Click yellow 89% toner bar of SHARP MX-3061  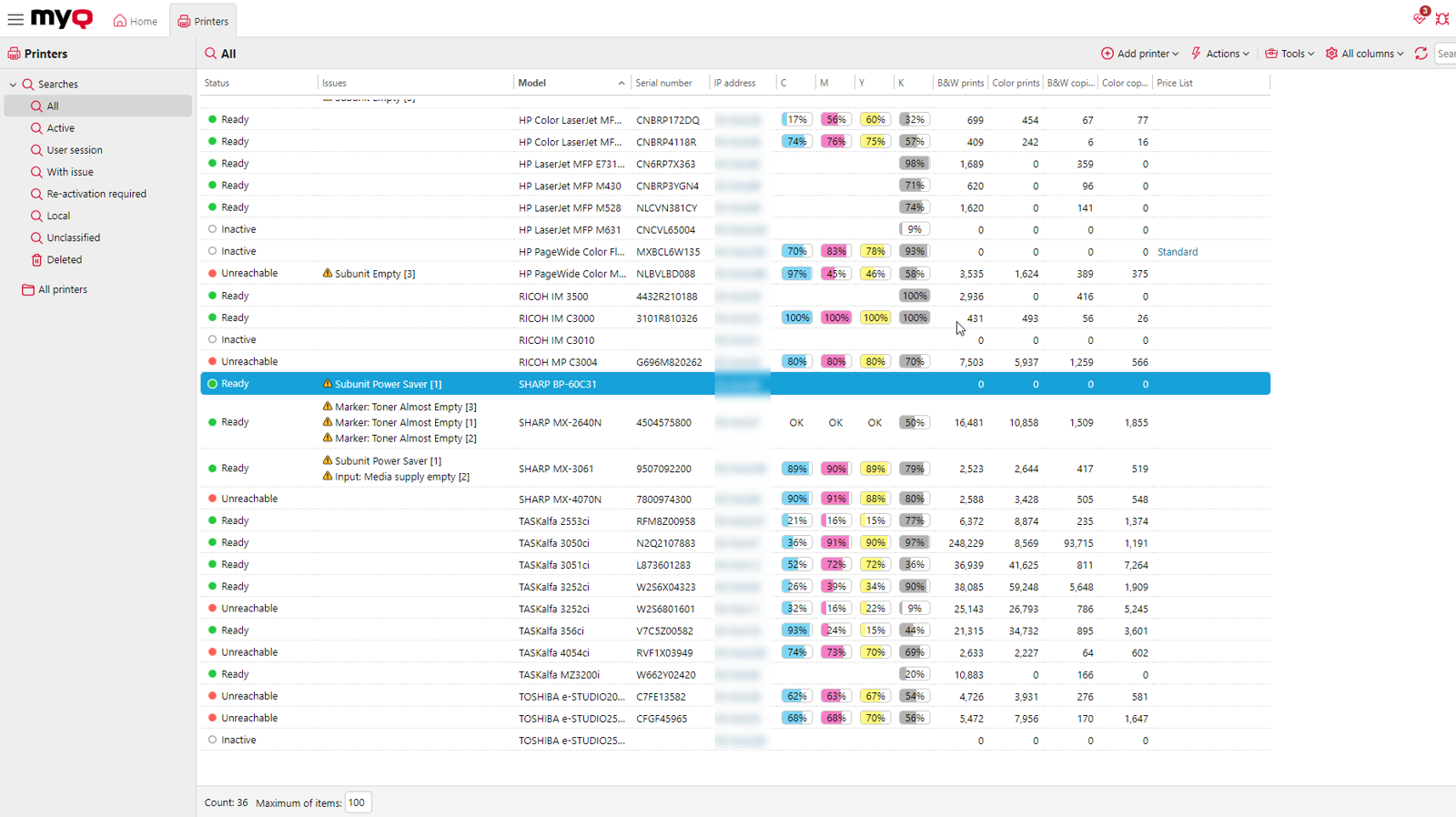point(875,469)
